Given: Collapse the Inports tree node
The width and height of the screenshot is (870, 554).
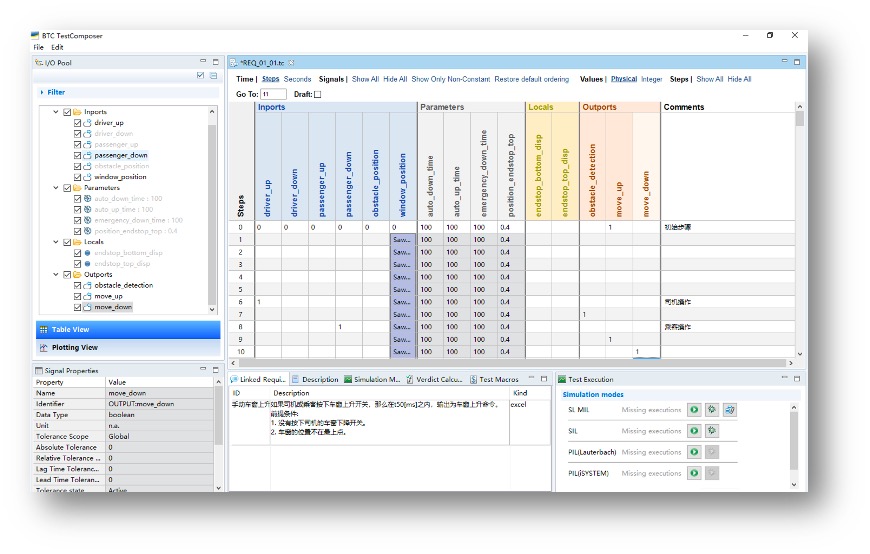Looking at the screenshot, I should click(x=55, y=112).
